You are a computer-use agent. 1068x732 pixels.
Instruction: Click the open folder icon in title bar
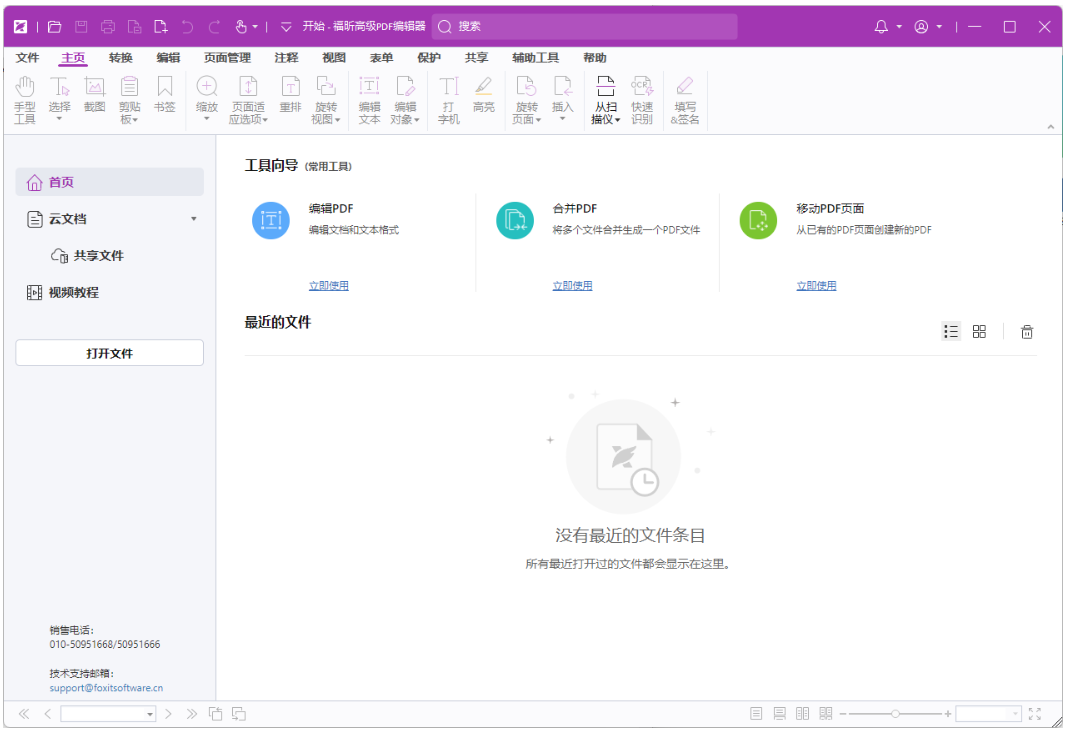(x=54, y=27)
